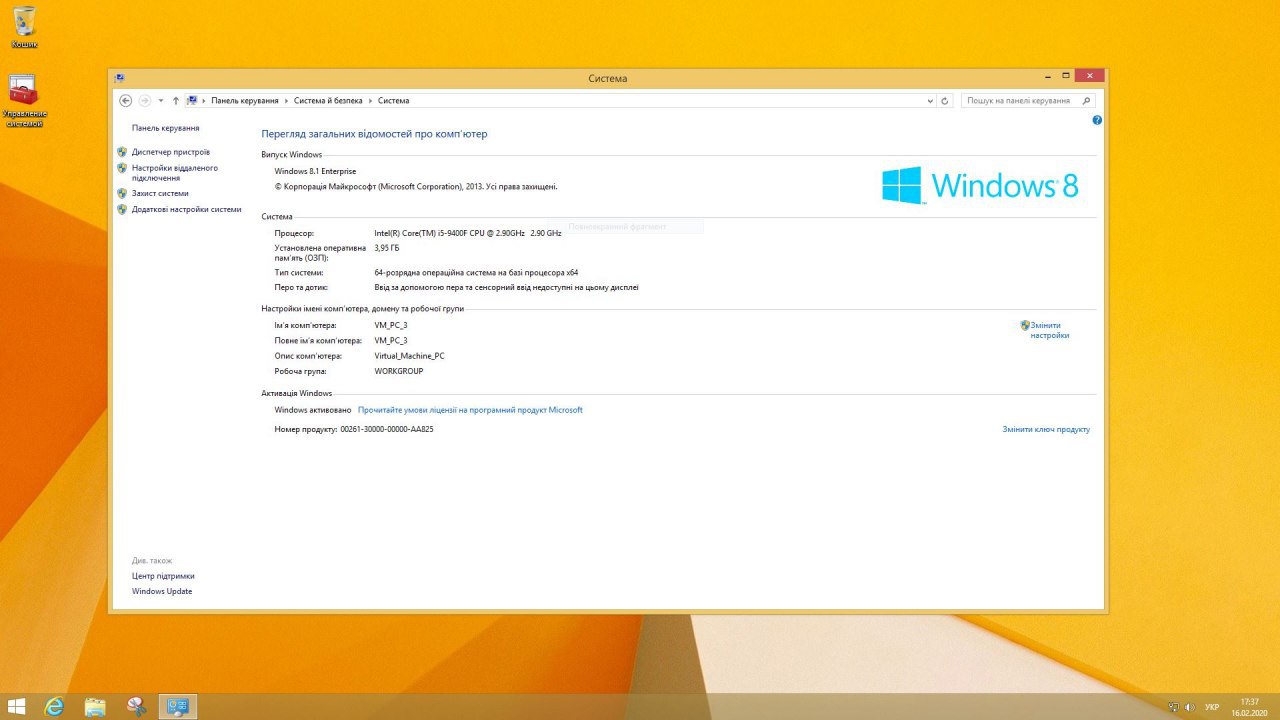Select product ID '00261-30000-00000-AA825'

(387, 429)
